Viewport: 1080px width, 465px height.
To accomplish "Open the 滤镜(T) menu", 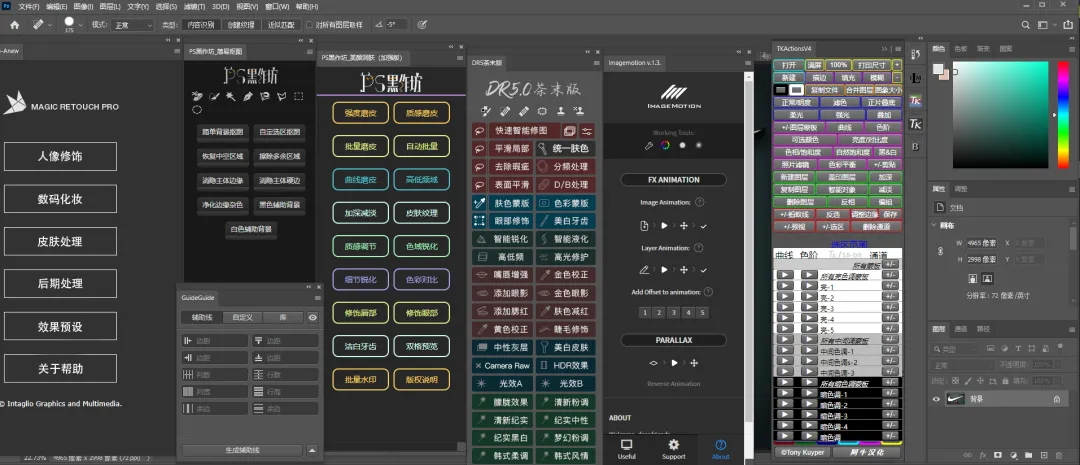I will (x=194, y=6).
